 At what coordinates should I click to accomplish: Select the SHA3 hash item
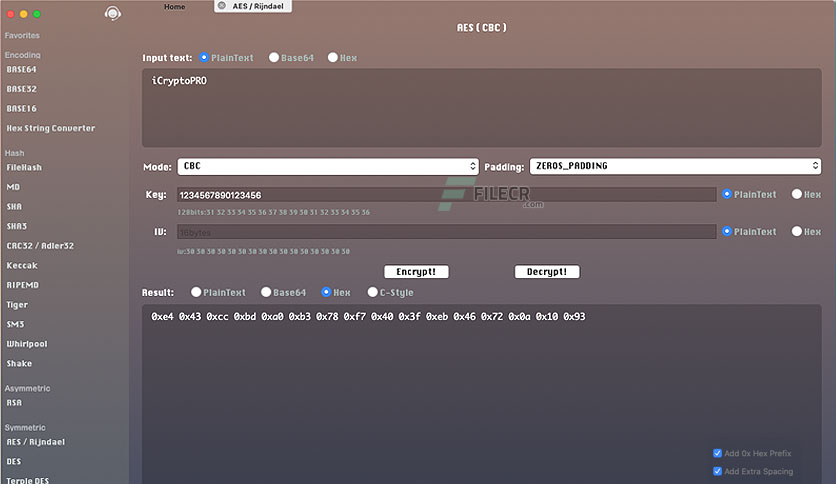point(17,227)
